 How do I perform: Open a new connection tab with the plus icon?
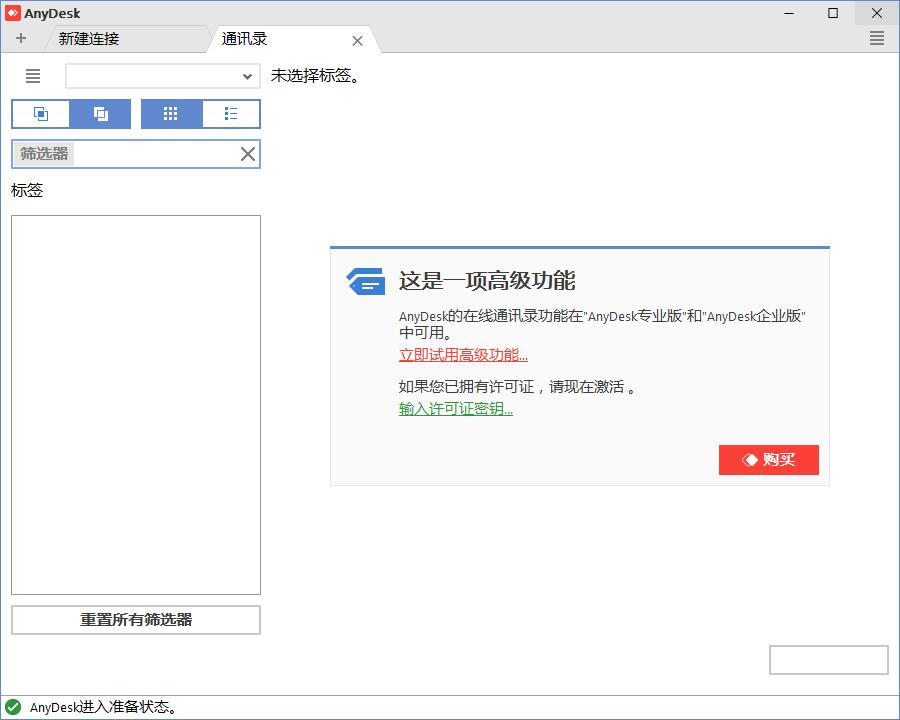tap(21, 37)
